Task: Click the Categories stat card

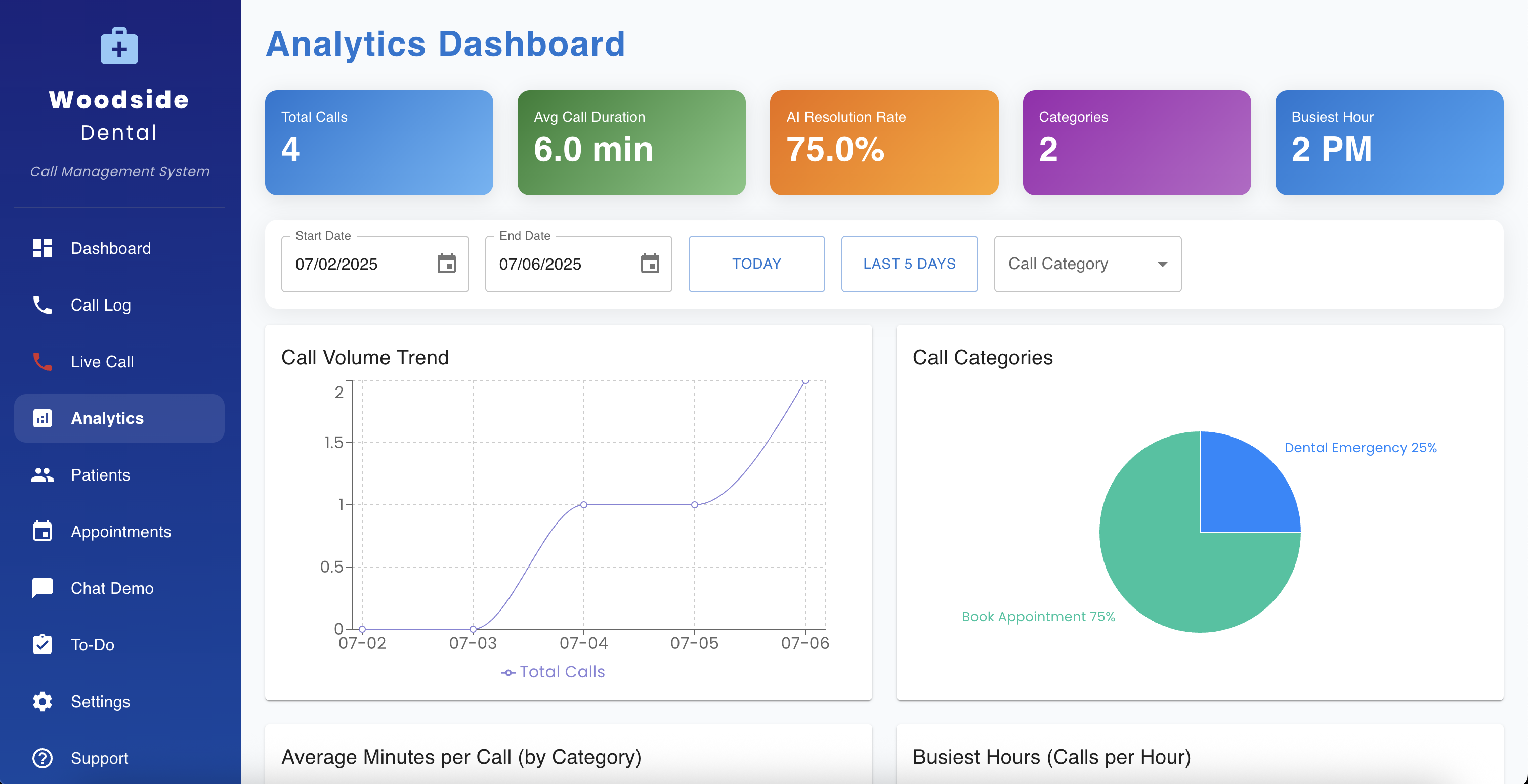Action: pyautogui.click(x=1136, y=142)
